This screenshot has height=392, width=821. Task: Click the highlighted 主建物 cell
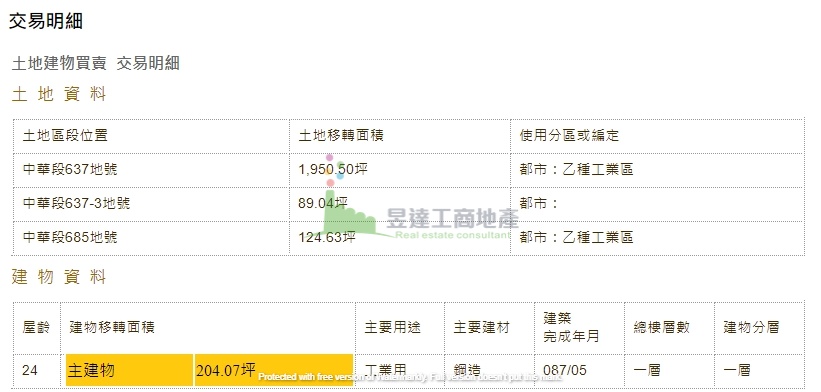(x=129, y=371)
